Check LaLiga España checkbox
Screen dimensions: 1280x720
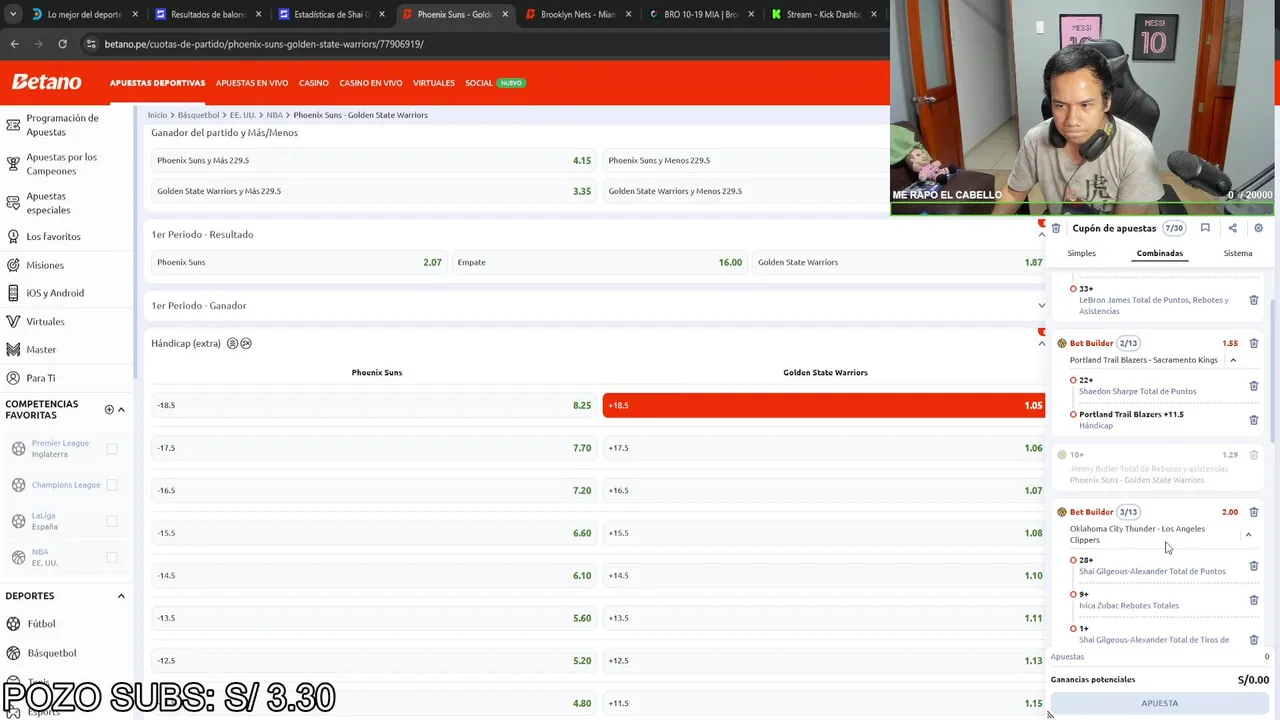pyautogui.click(x=112, y=521)
